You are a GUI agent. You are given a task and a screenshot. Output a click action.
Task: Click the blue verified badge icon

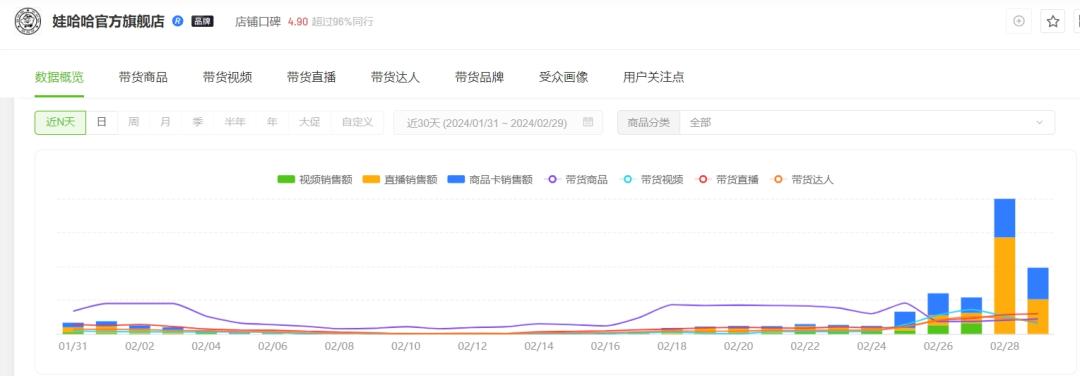pos(178,21)
